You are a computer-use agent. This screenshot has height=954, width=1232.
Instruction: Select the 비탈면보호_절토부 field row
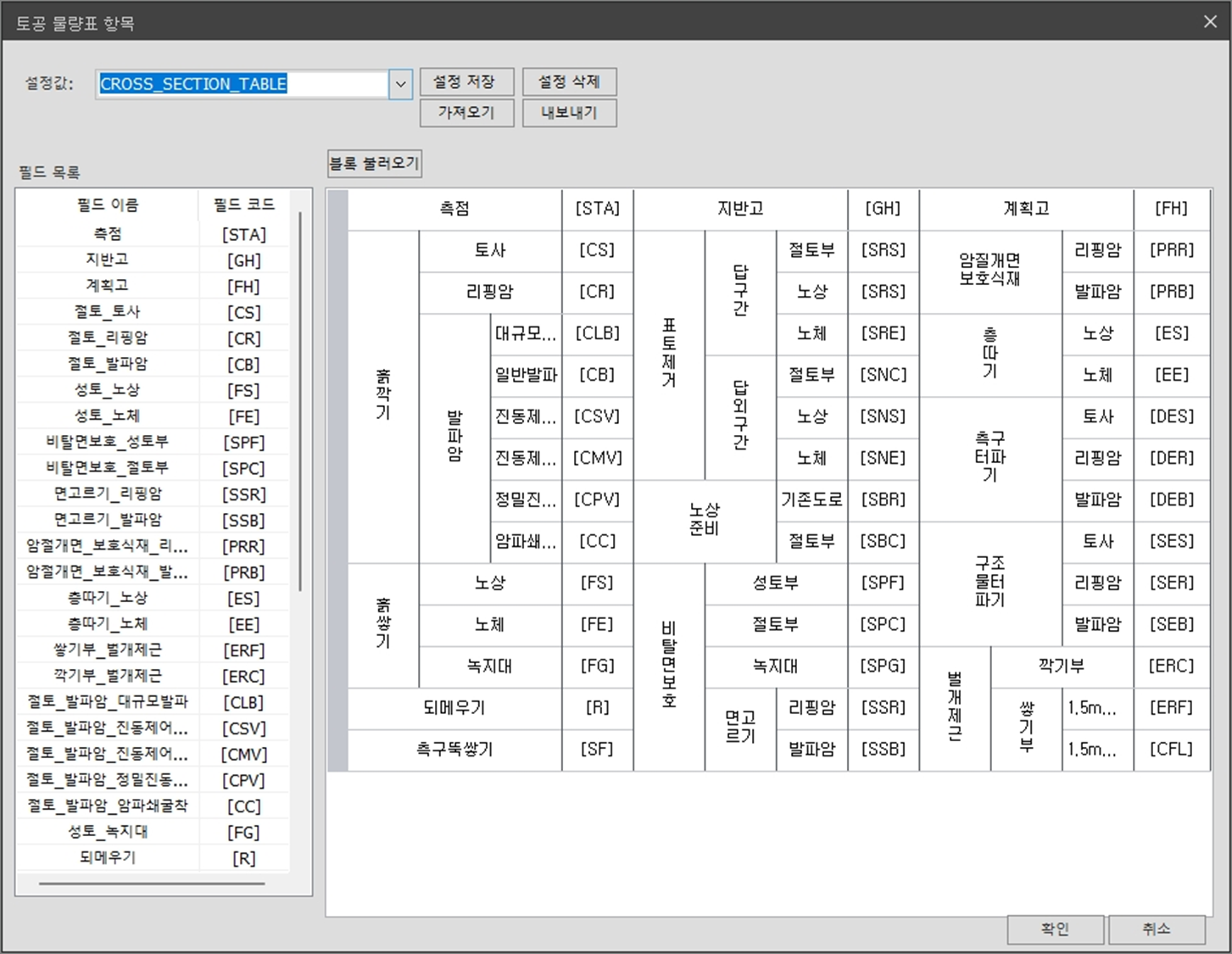(x=153, y=468)
